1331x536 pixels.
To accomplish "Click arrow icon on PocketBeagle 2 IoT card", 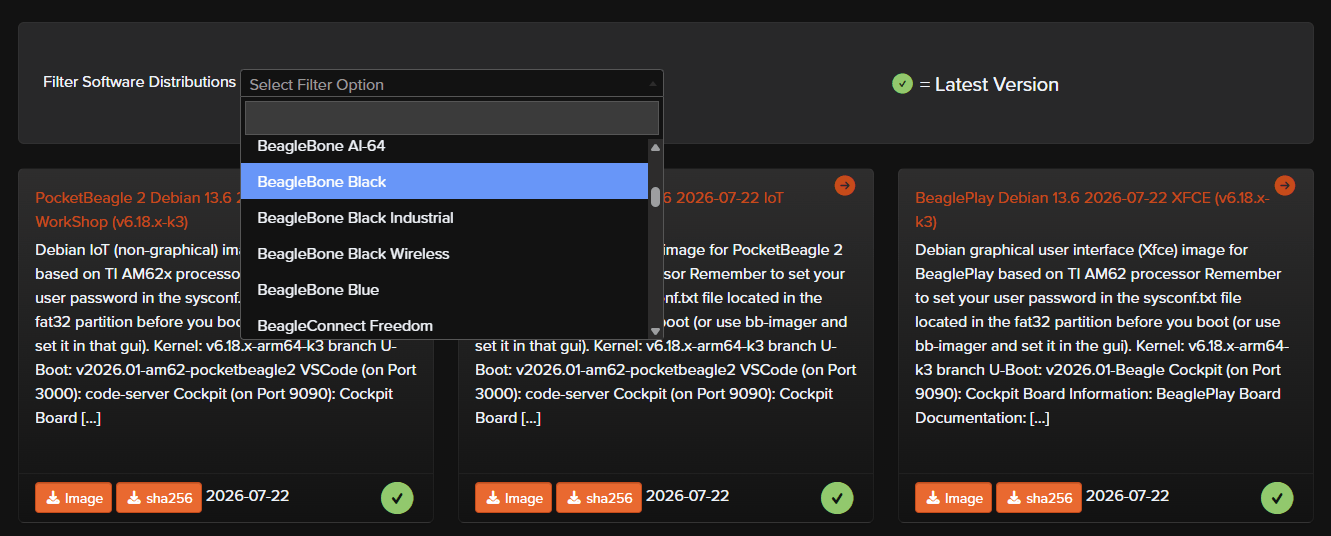I will point(845,185).
